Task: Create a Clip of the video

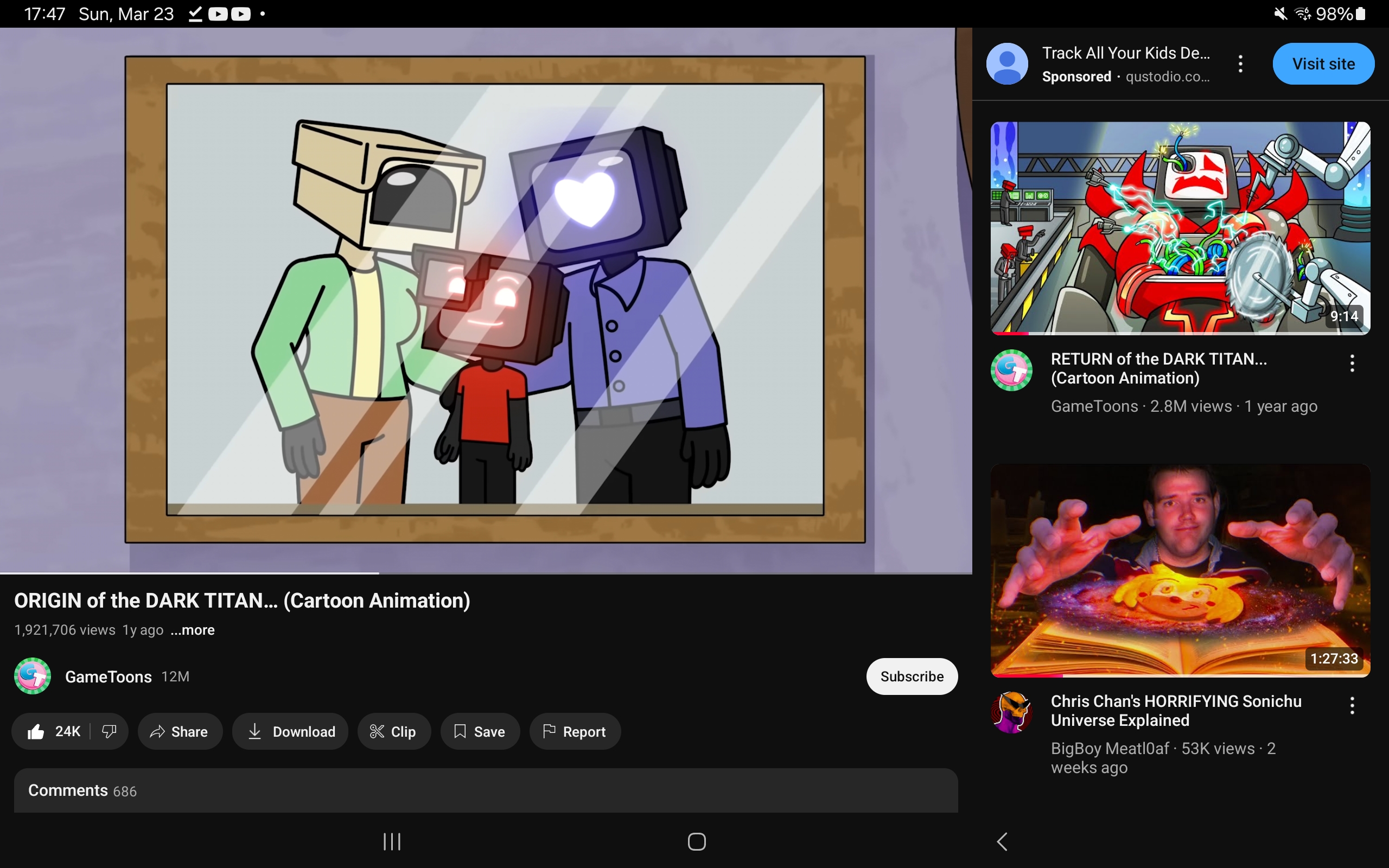Action: [x=394, y=731]
